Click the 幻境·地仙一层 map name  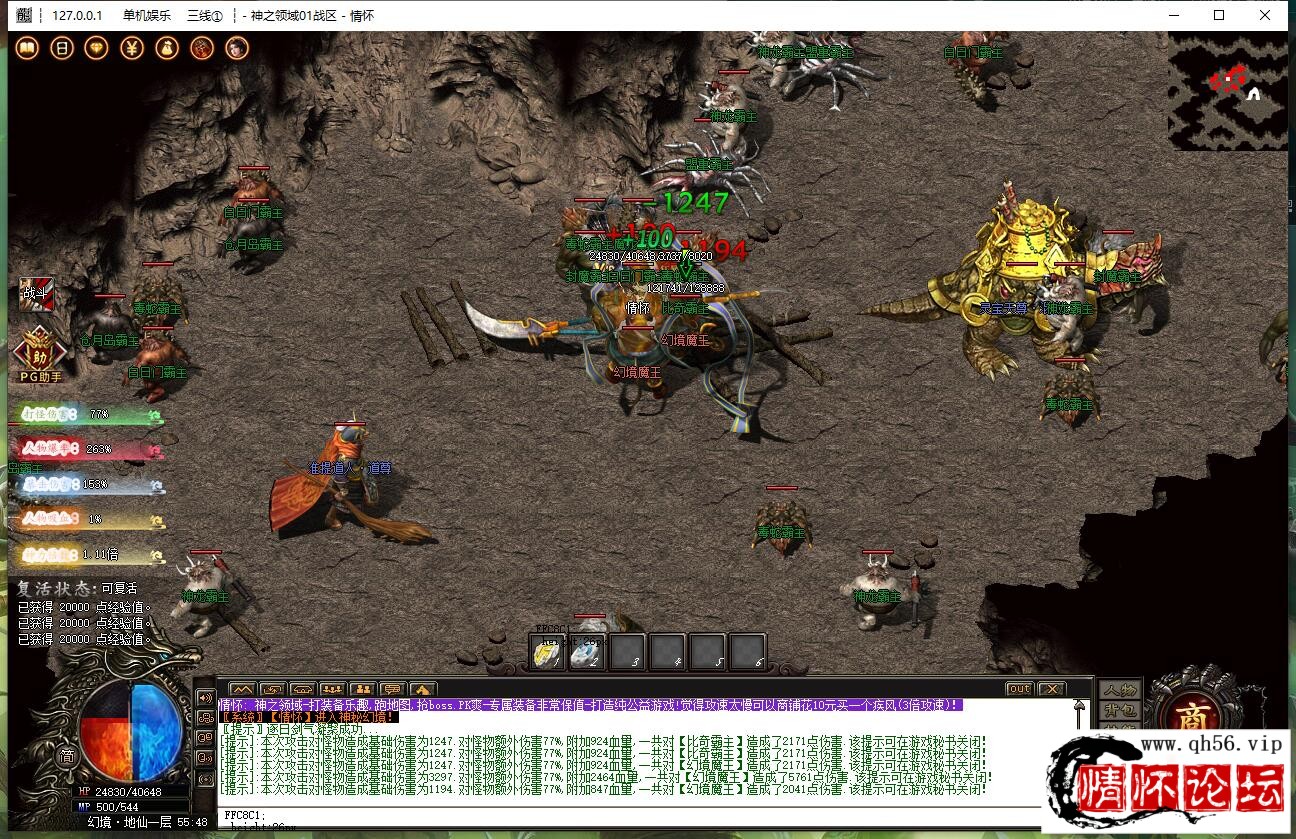pos(132,822)
